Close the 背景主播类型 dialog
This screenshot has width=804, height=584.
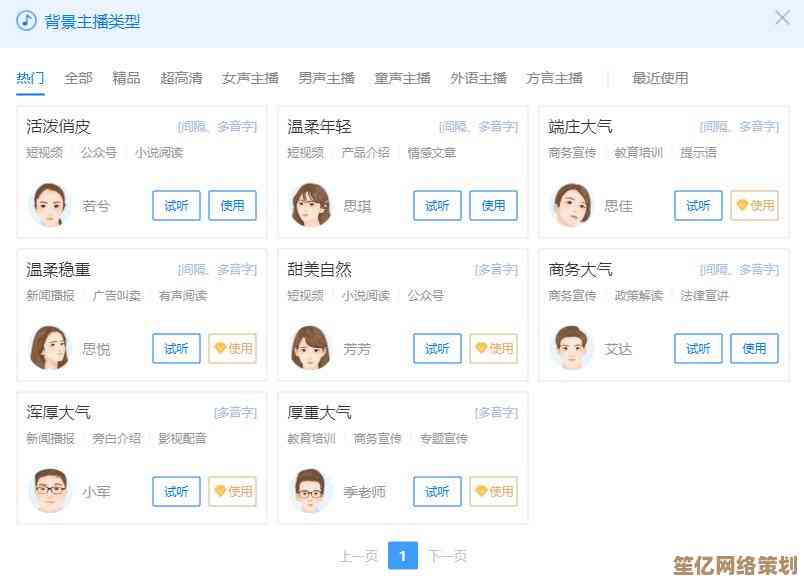pos(782,18)
